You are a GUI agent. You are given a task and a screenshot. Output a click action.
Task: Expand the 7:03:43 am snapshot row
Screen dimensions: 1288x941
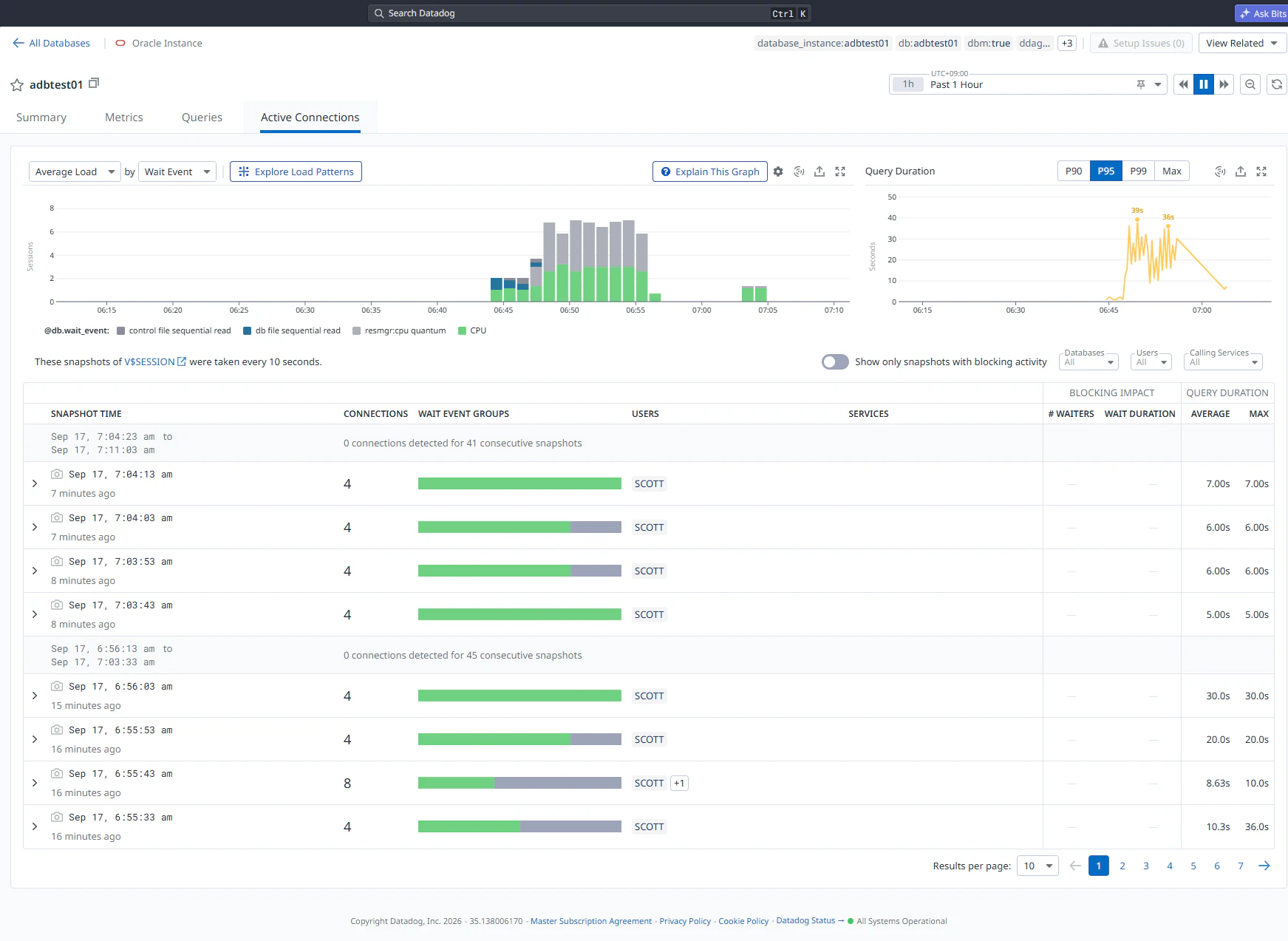click(35, 614)
